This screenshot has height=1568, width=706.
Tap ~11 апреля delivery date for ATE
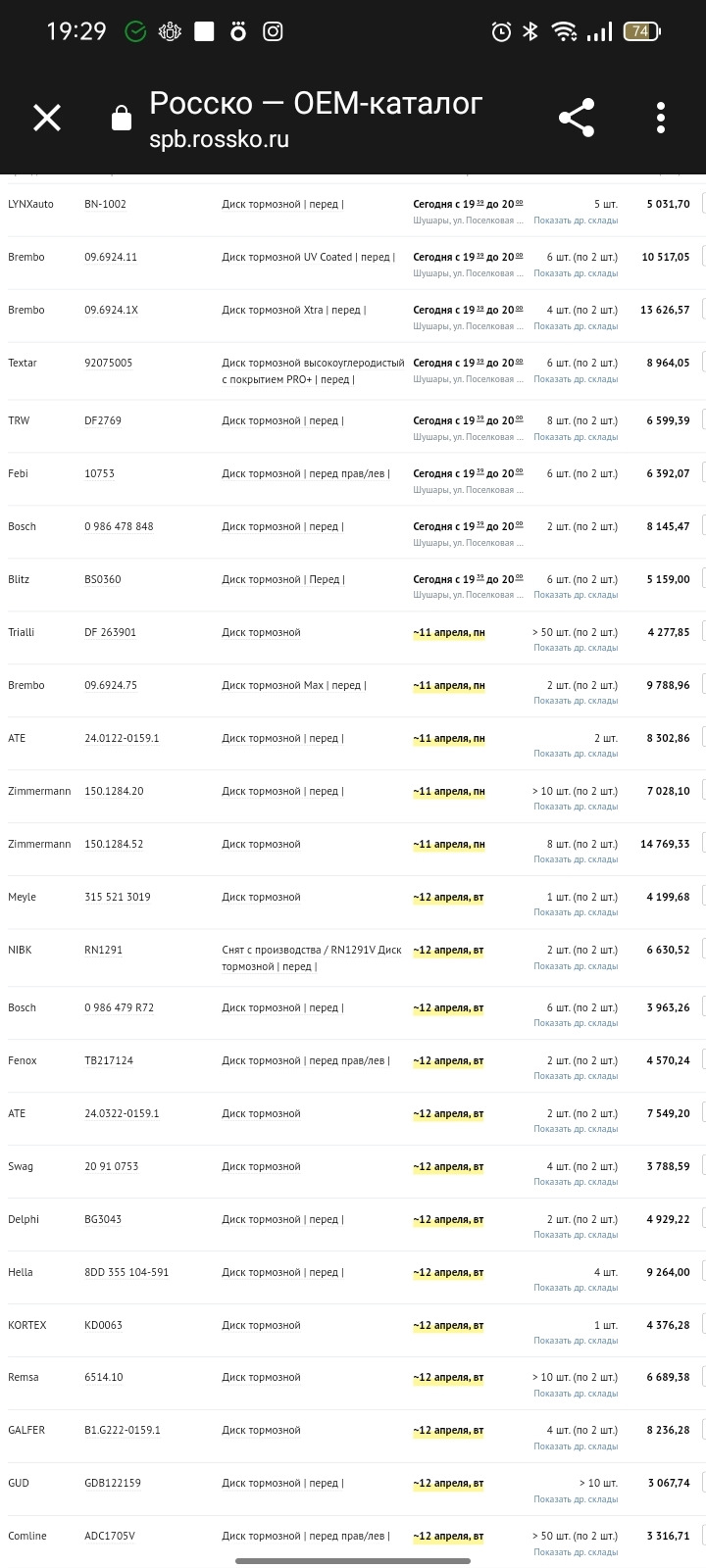(x=449, y=739)
